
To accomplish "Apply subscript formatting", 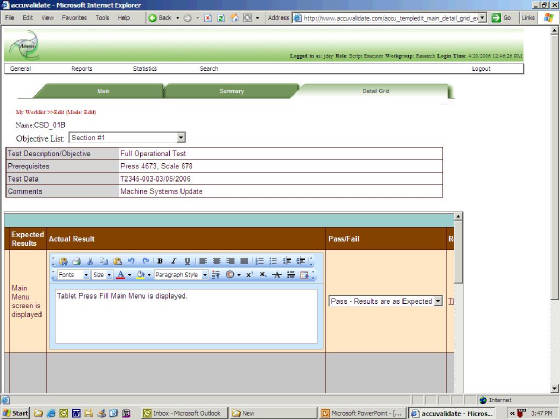I will pos(262,275).
